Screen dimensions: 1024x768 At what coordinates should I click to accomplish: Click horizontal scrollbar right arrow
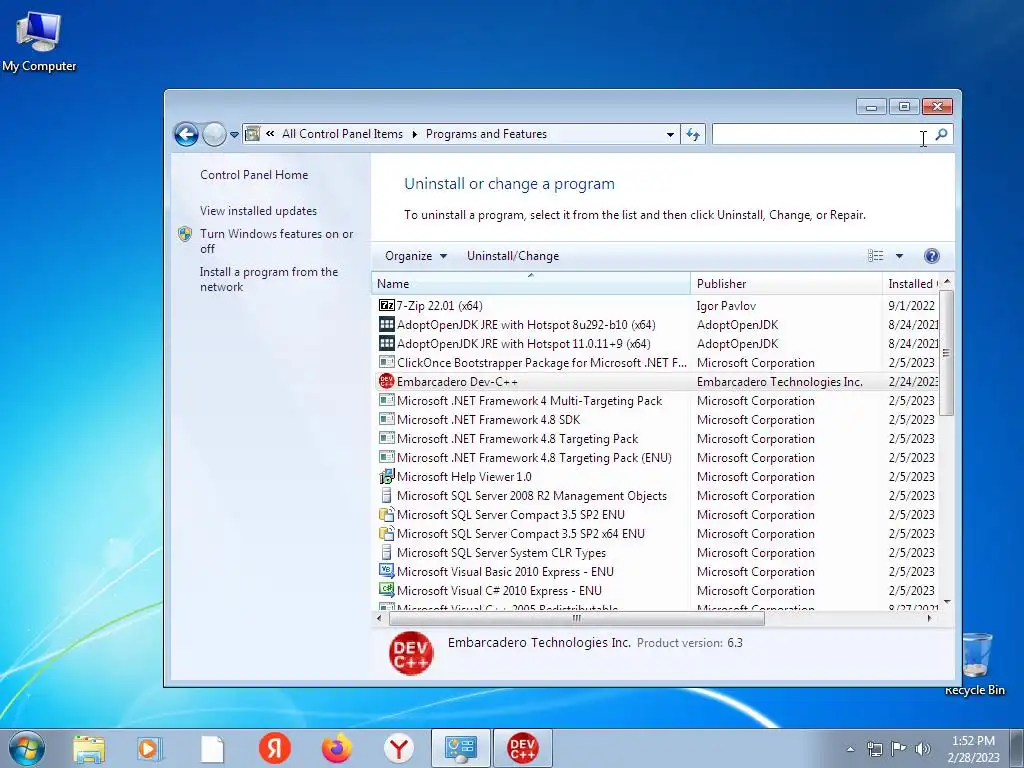(930, 618)
